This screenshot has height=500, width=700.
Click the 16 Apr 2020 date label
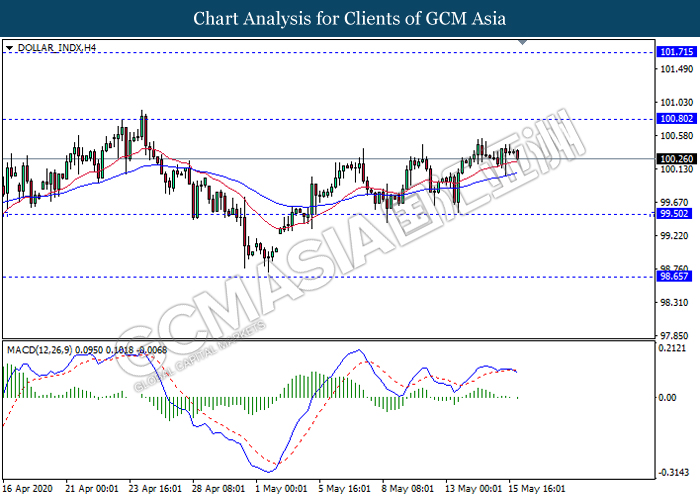coord(28,489)
